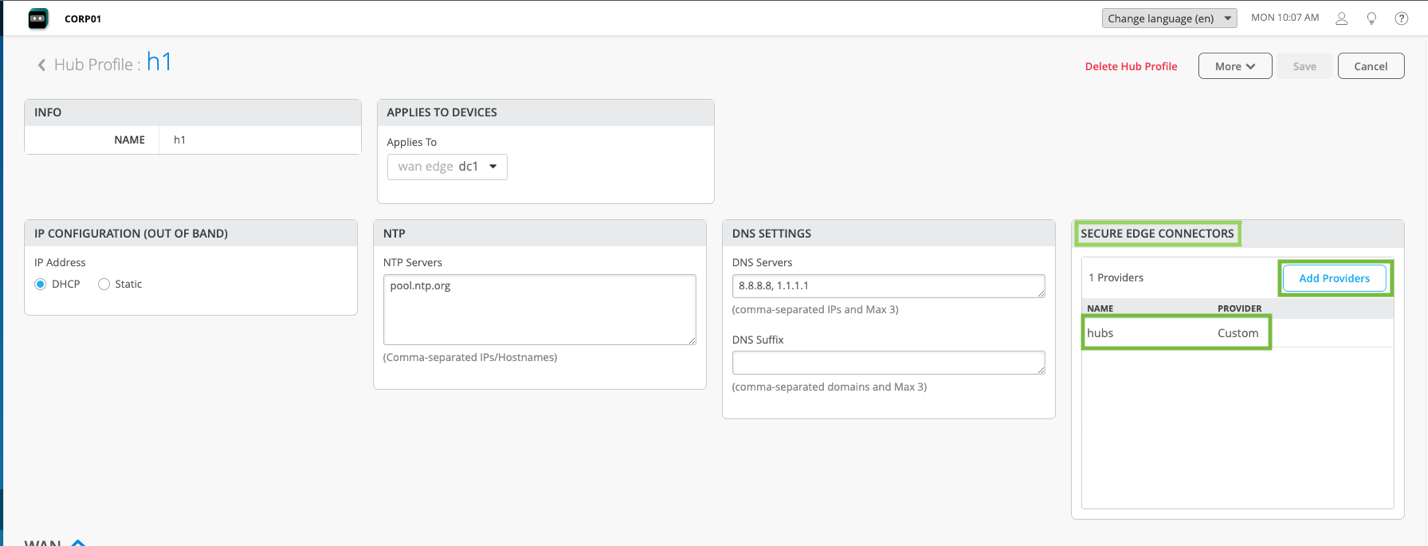This screenshot has width=1428, height=546.
Task: Select the DHCP radio button
Action: click(41, 284)
